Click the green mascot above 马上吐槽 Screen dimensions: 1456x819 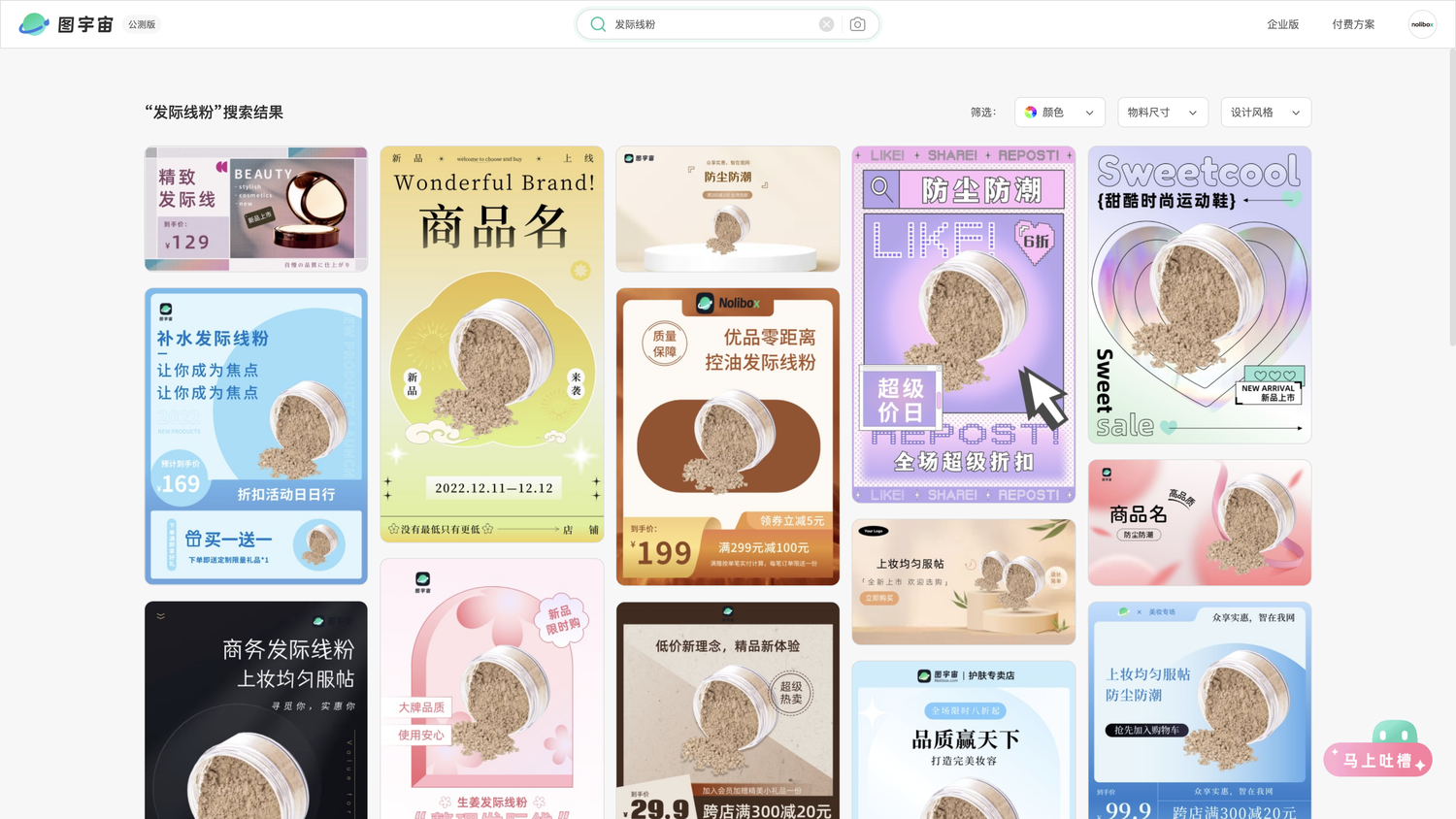click(1395, 733)
